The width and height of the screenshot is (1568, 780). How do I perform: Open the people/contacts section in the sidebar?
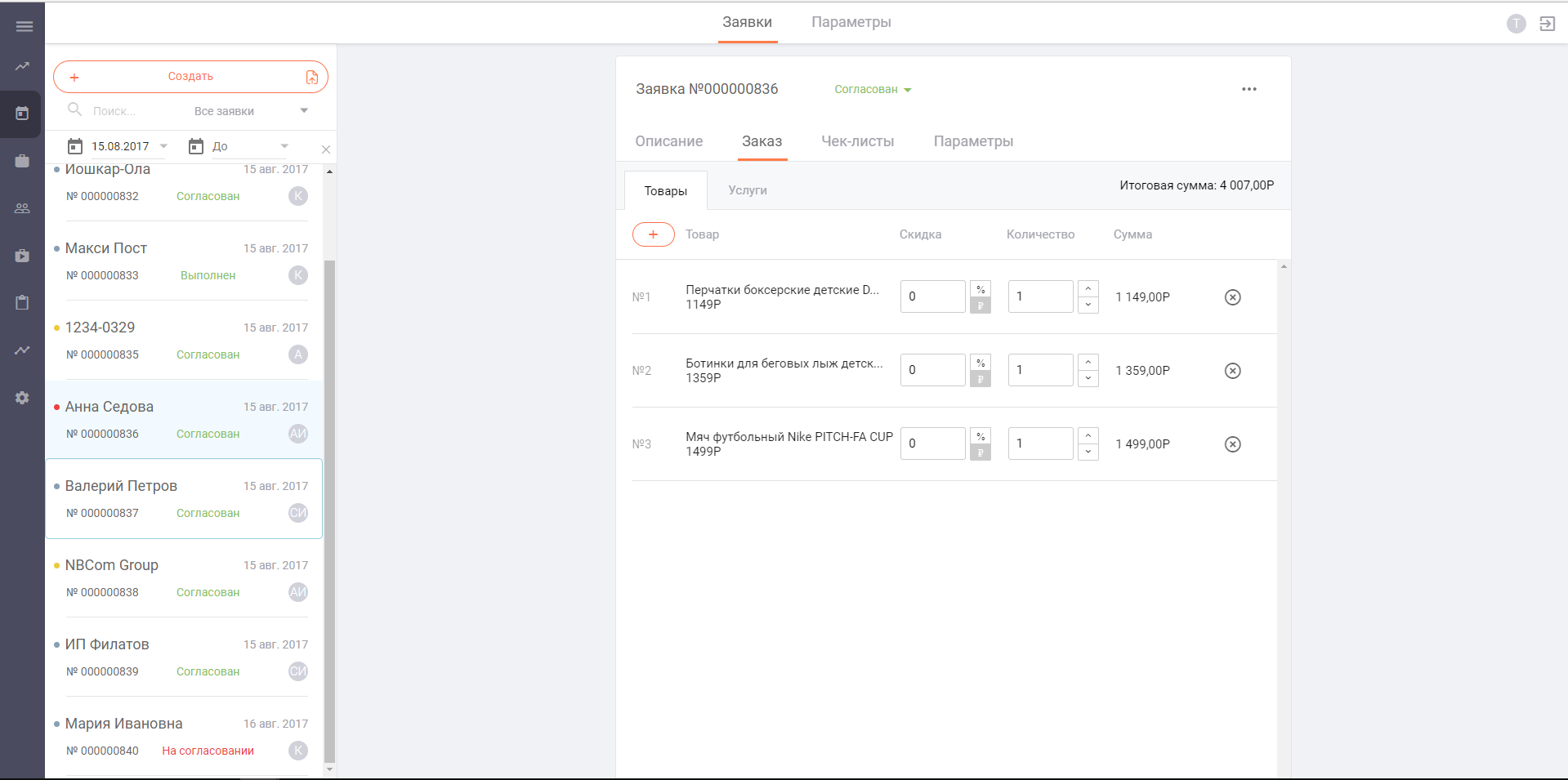22,208
